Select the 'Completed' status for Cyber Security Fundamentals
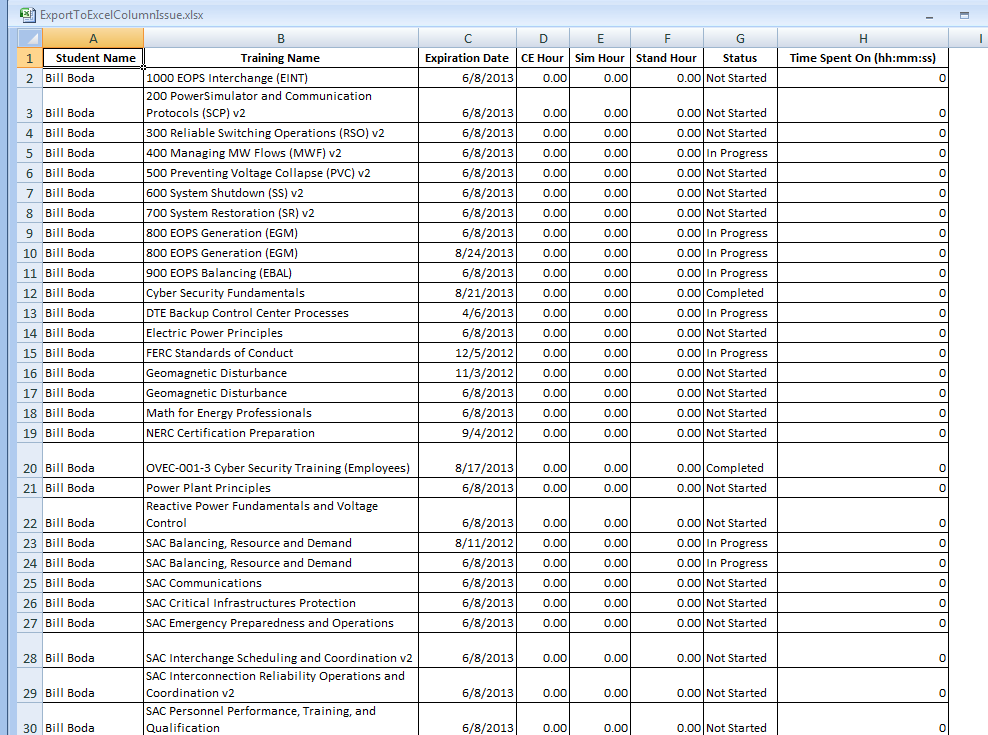Image resolution: width=988 pixels, height=735 pixels. pyautogui.click(x=740, y=293)
